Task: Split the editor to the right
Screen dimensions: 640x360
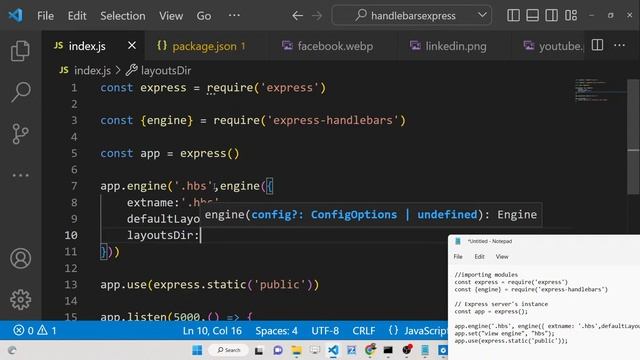Action: tap(597, 45)
